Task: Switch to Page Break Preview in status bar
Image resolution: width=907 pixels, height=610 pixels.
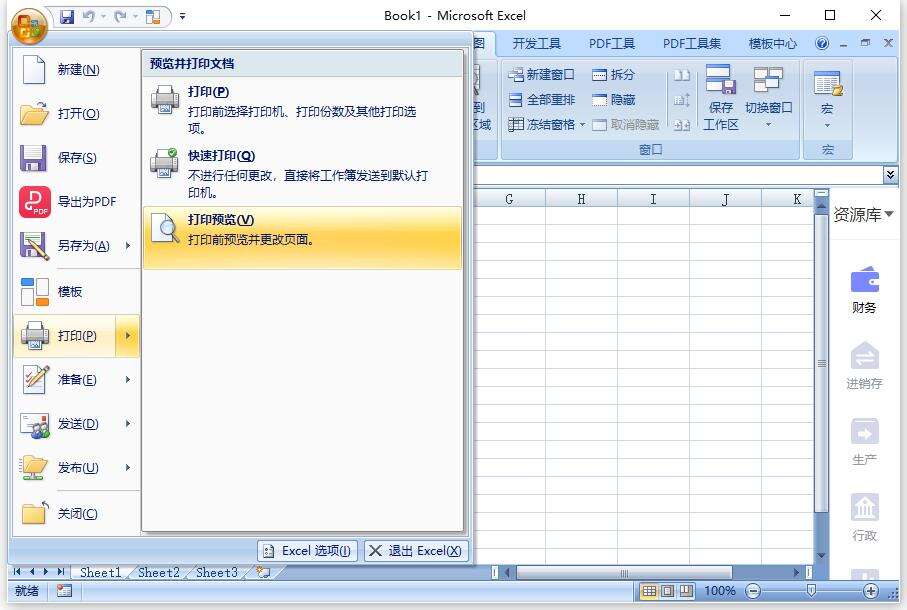Action: click(686, 591)
